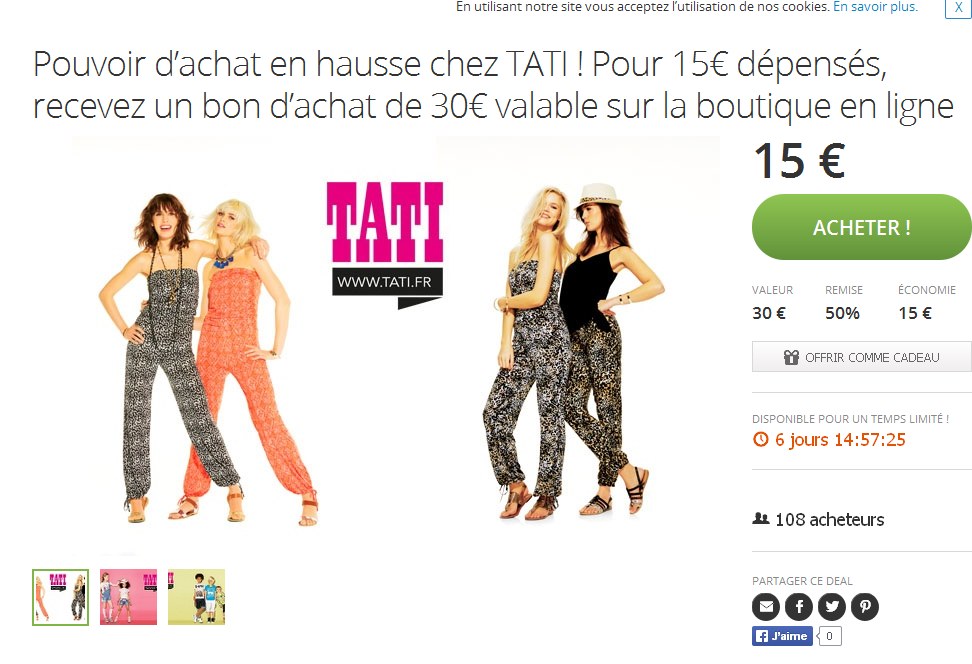Viewport: 972px width, 664px height.
Task: Select the pink girls' fashion thumbnail
Action: (128, 597)
